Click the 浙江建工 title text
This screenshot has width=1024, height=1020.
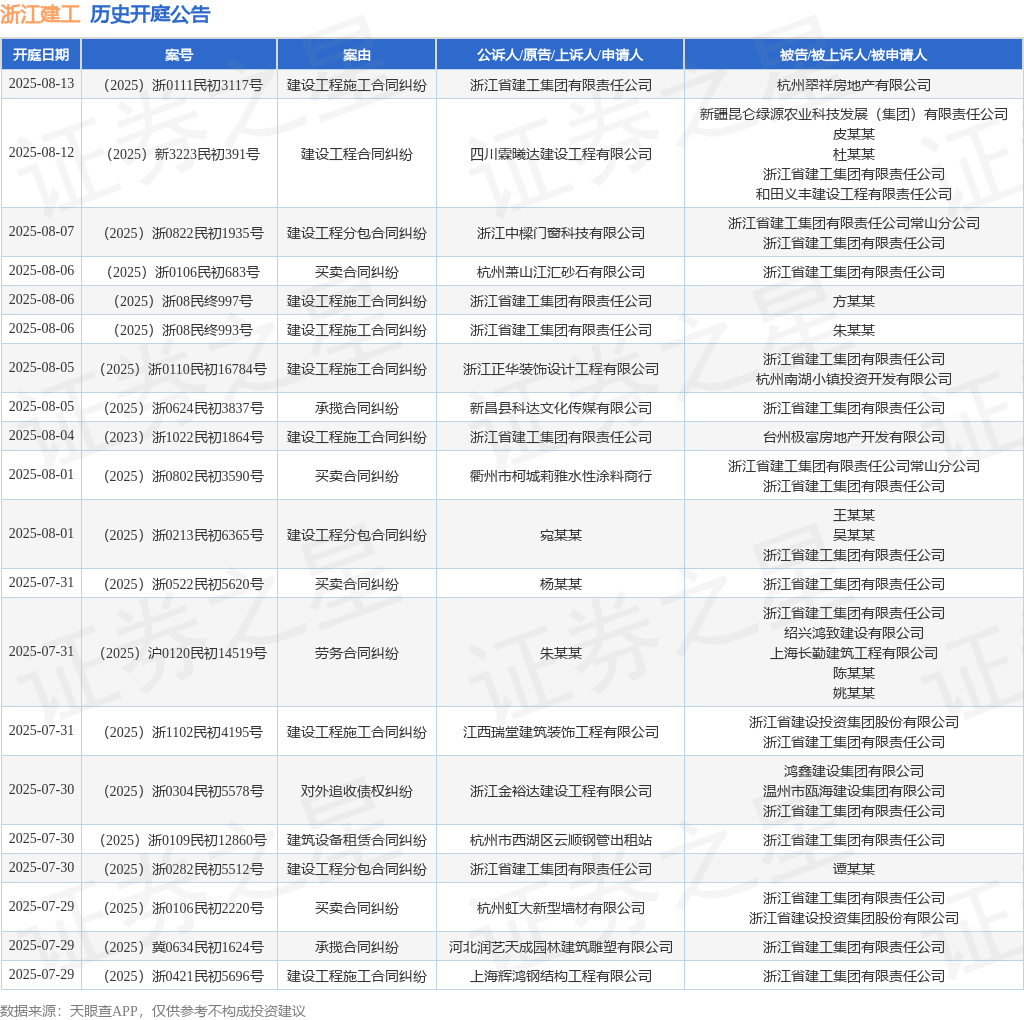(40, 14)
